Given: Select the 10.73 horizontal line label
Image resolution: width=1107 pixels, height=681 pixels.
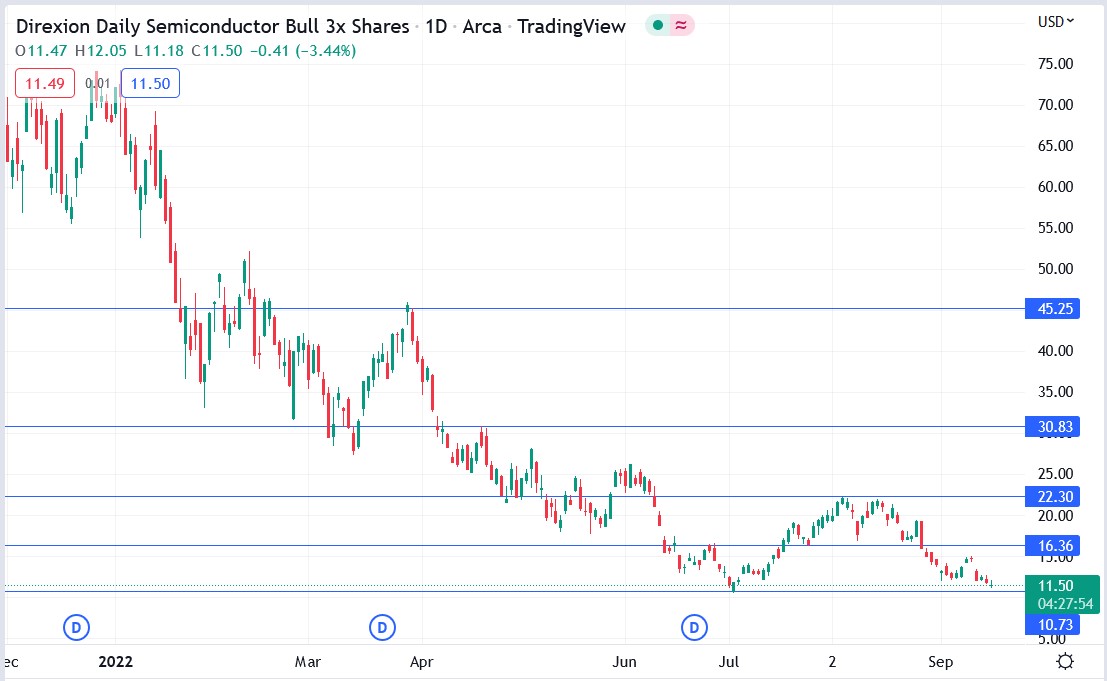Looking at the screenshot, I should click(x=1052, y=624).
